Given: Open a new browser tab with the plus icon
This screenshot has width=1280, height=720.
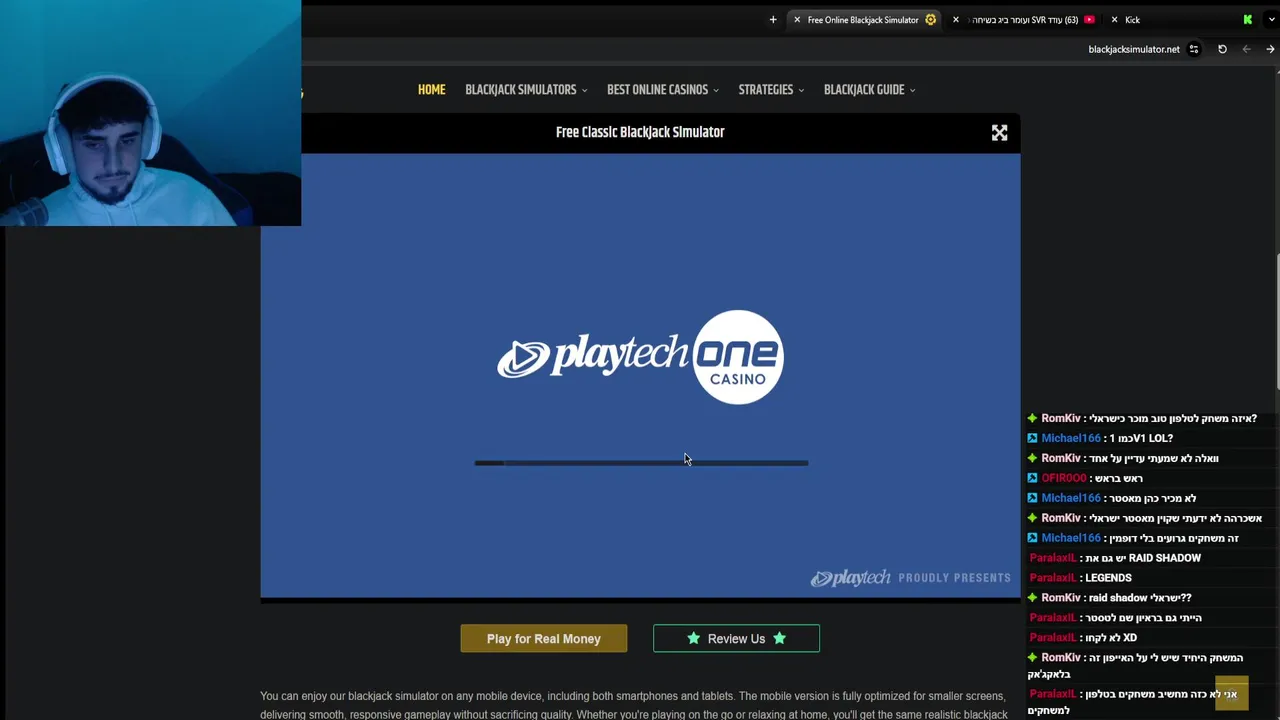Looking at the screenshot, I should click(773, 20).
